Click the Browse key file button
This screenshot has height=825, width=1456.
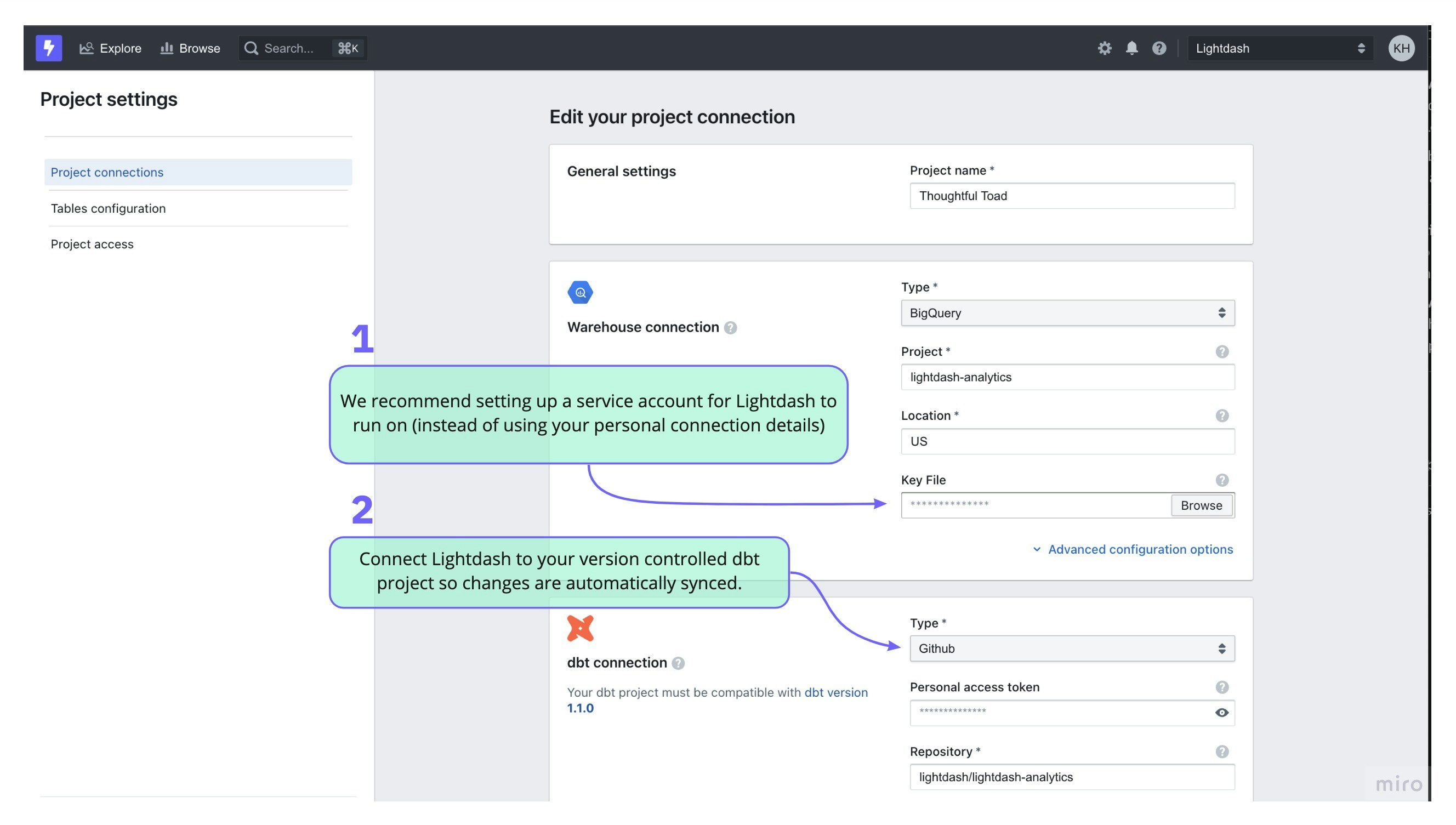(1201, 505)
